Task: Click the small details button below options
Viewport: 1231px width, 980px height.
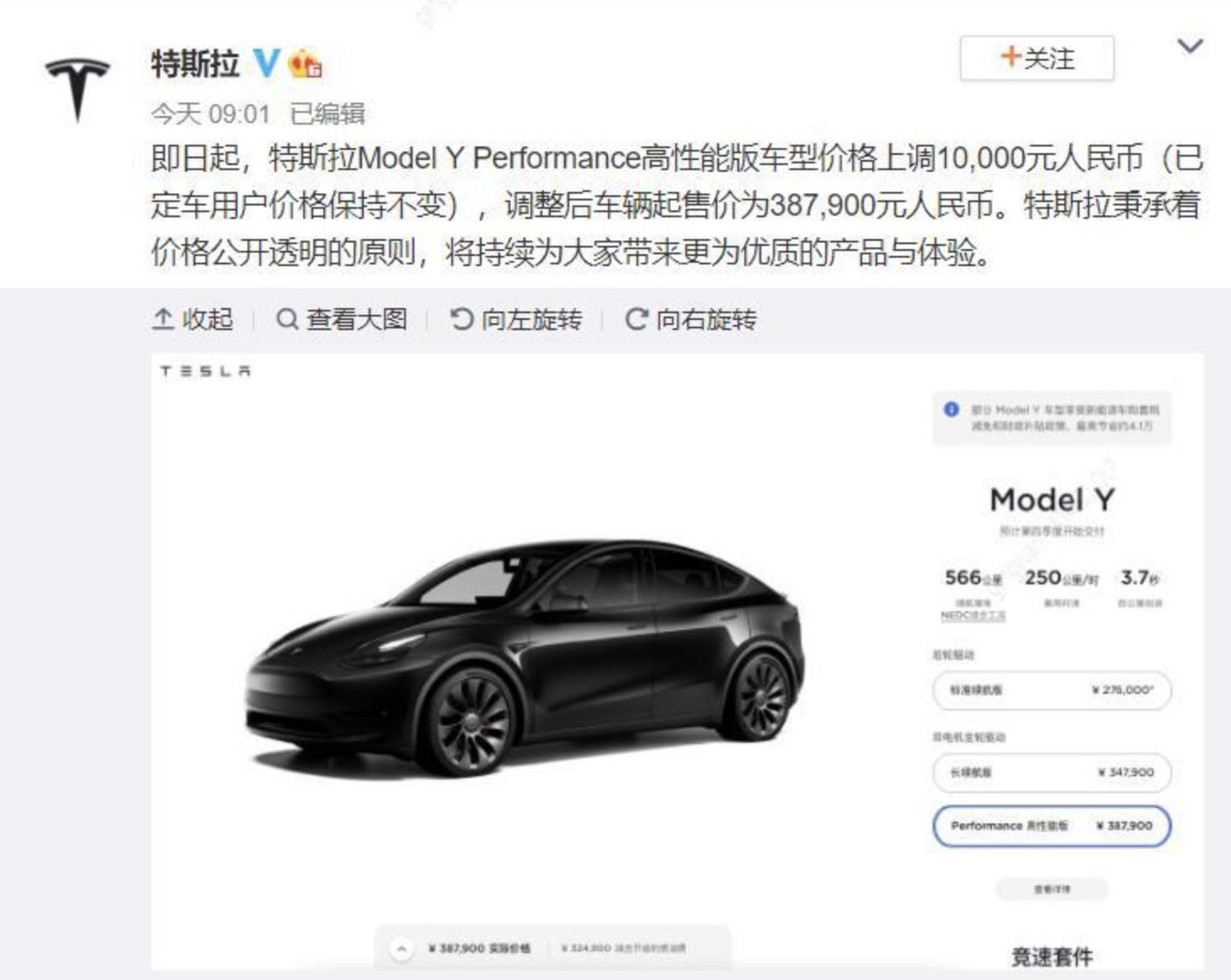Action: [x=1052, y=889]
